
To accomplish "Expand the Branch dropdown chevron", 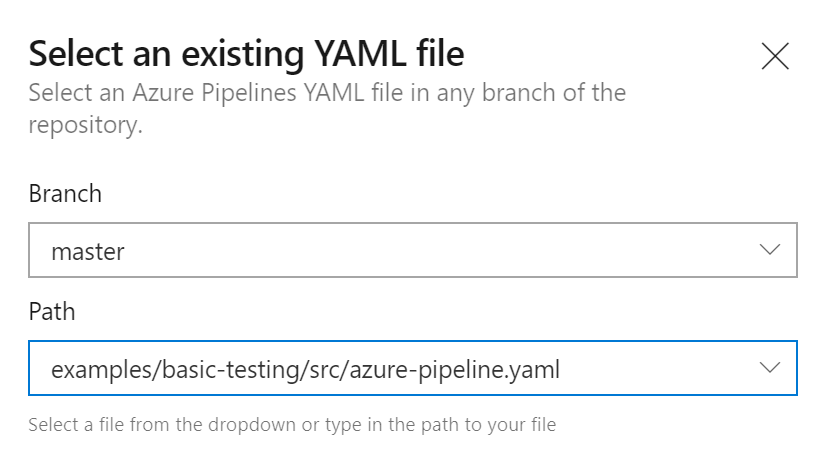I will 769,249.
